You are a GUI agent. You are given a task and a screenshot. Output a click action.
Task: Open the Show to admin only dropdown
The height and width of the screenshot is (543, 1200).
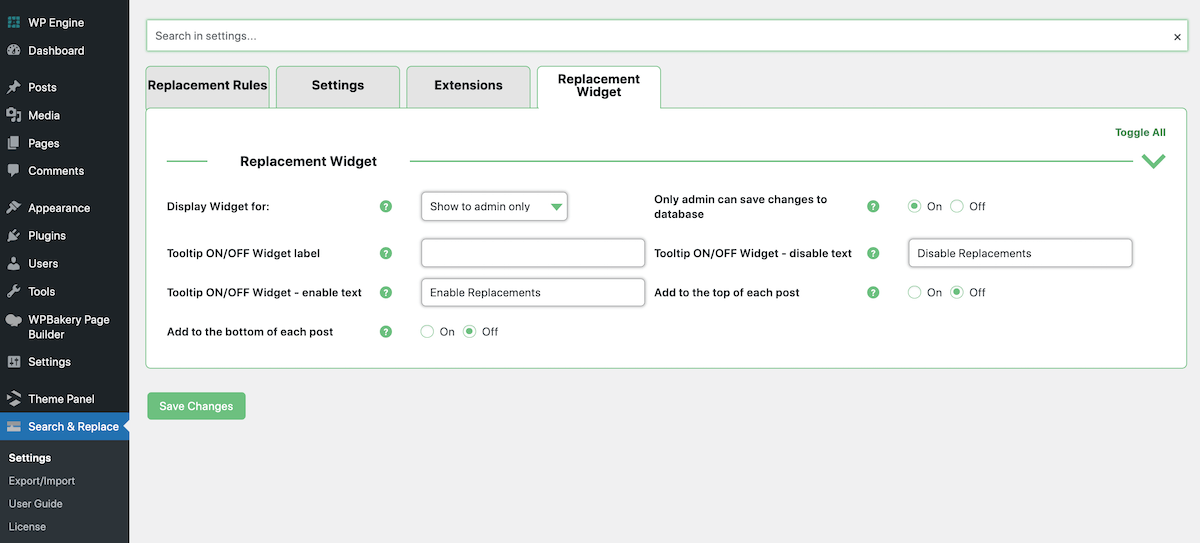point(494,206)
